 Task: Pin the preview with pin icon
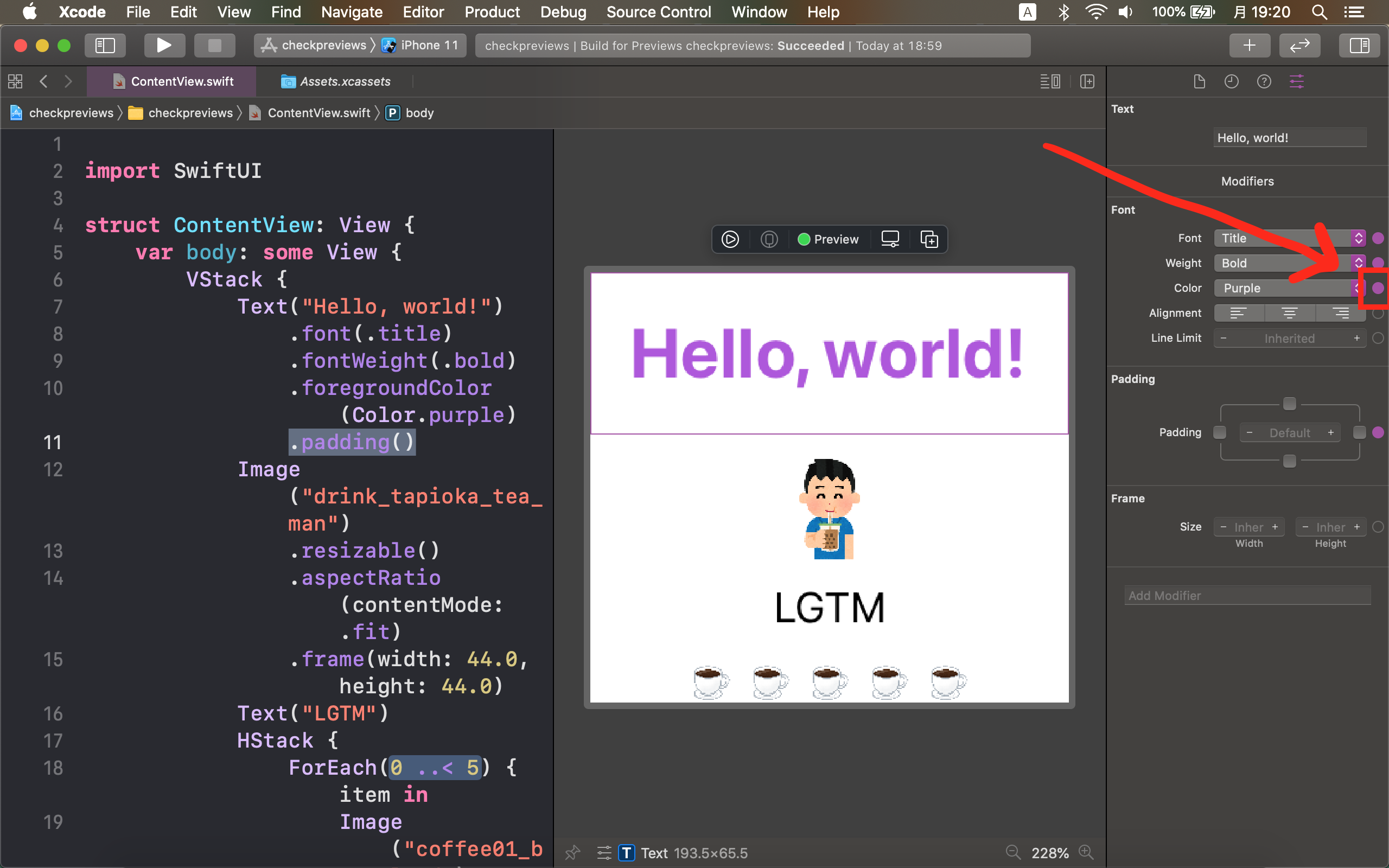tap(572, 852)
